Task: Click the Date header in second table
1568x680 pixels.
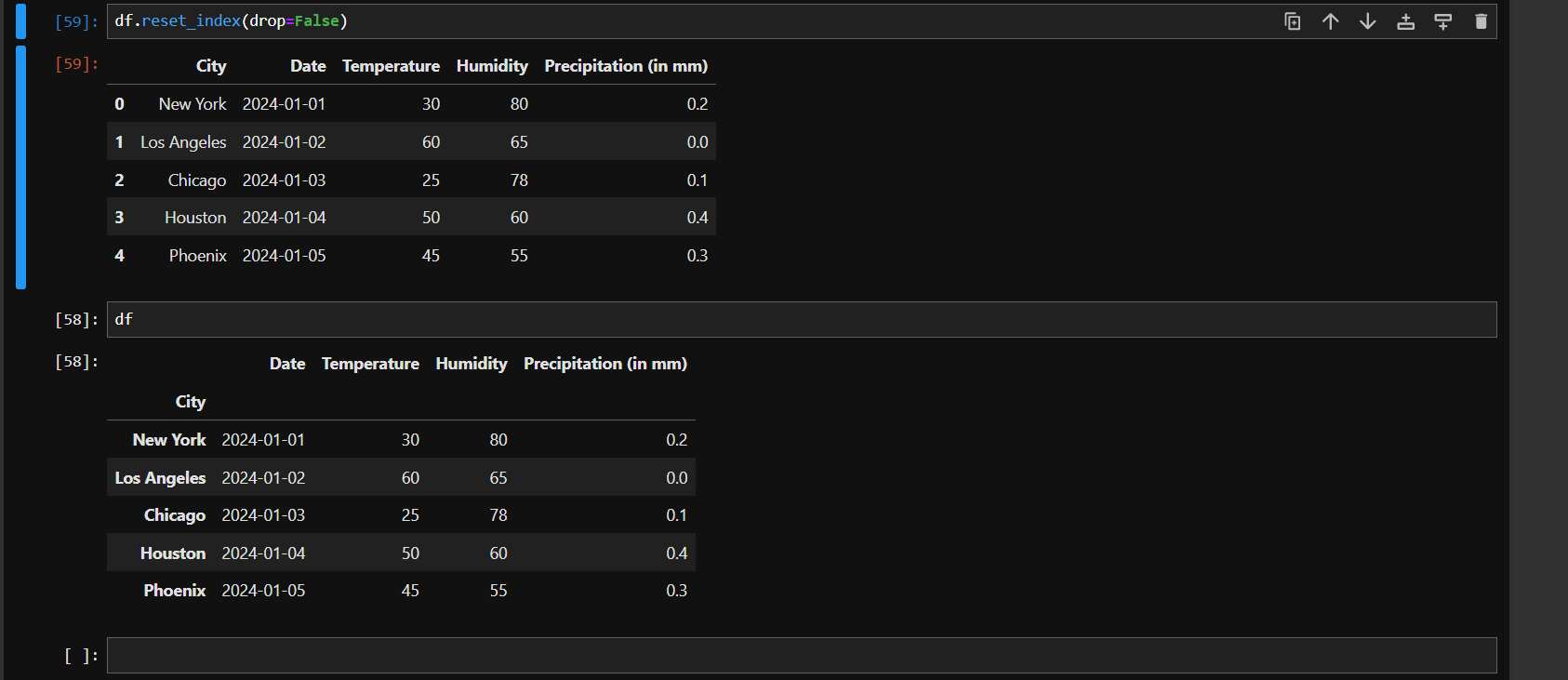Action: [287, 364]
